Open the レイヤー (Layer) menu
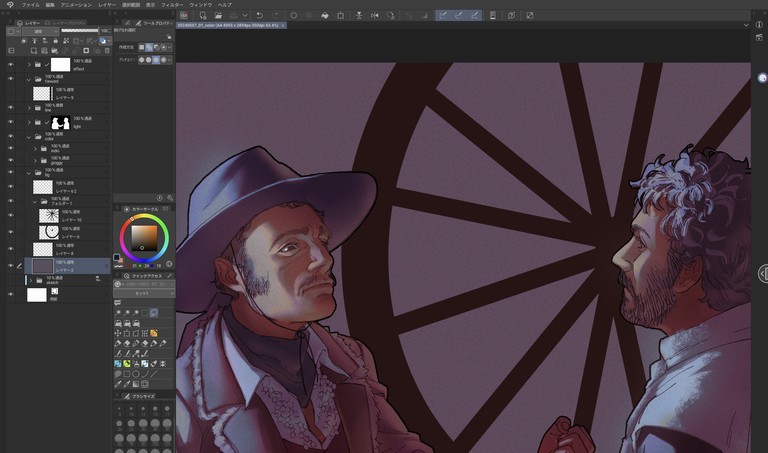This screenshot has width=768, height=453. pos(107,4)
